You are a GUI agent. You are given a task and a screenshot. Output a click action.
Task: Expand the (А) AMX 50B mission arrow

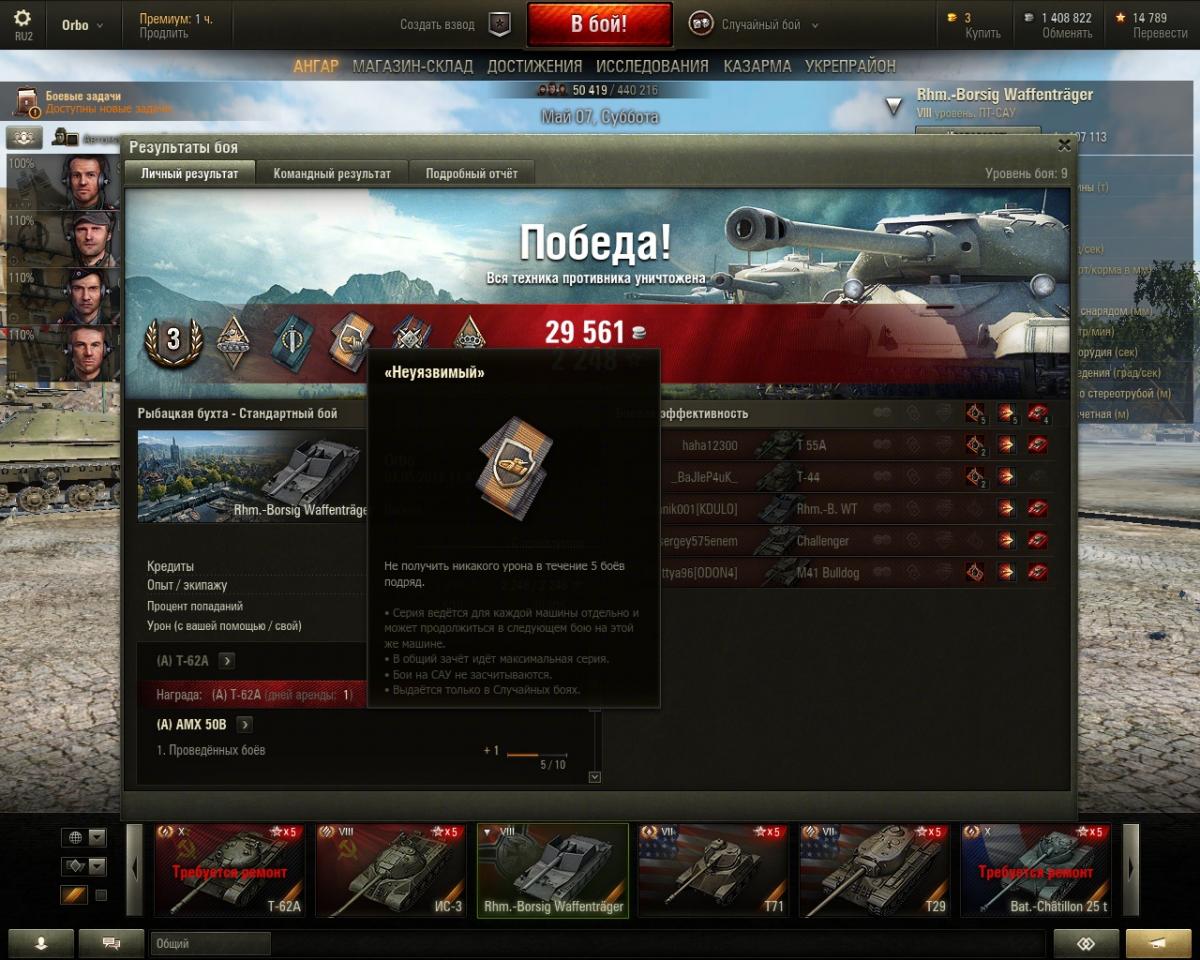click(x=244, y=724)
